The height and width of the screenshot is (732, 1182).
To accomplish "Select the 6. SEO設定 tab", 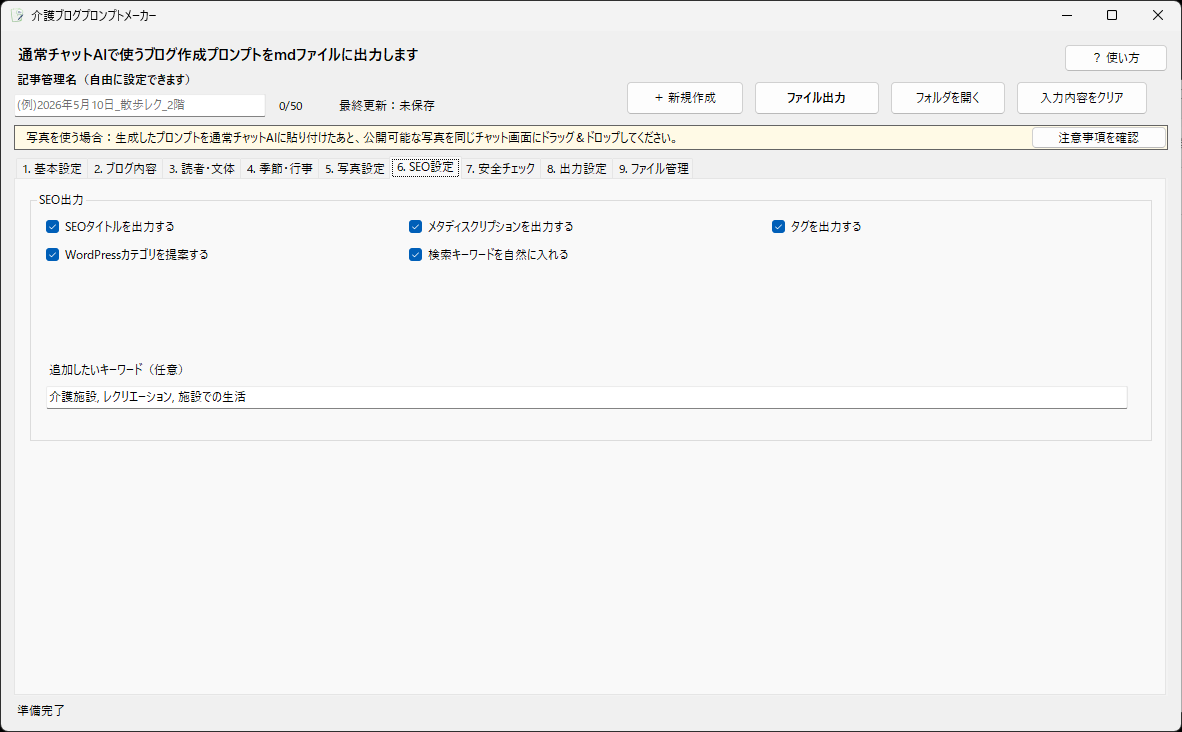I will point(425,167).
